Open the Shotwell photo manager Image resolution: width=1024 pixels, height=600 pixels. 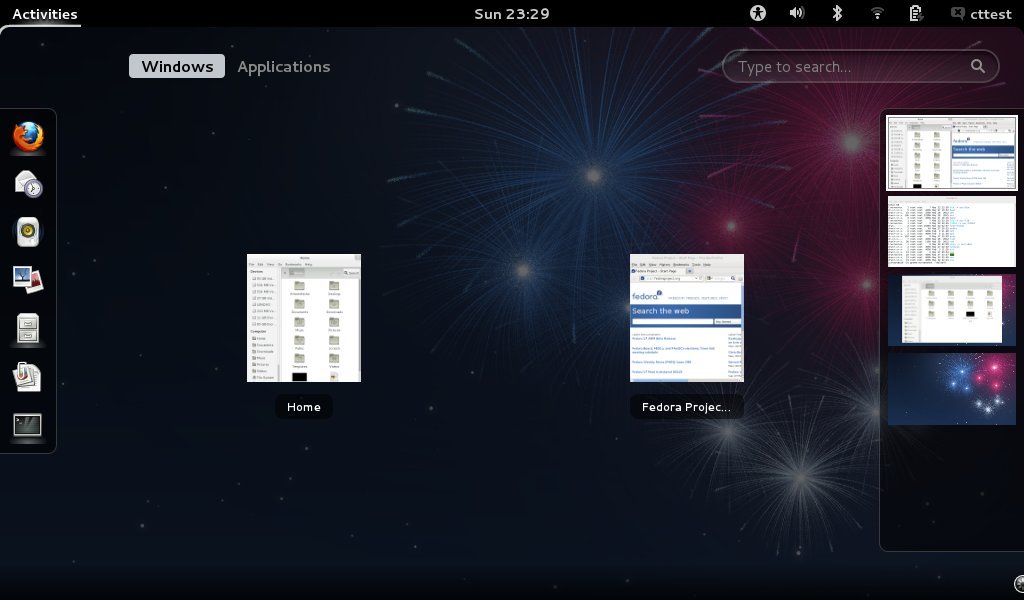(27, 278)
